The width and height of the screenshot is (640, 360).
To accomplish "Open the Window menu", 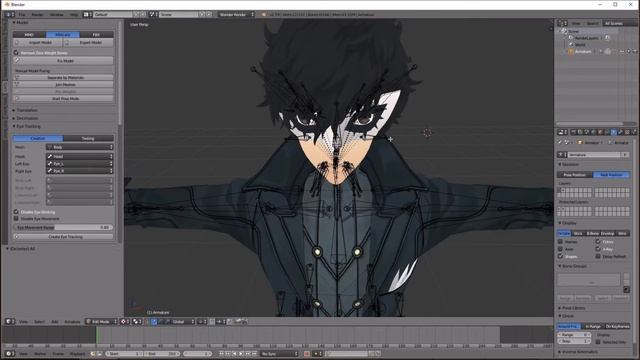I will pos(56,14).
